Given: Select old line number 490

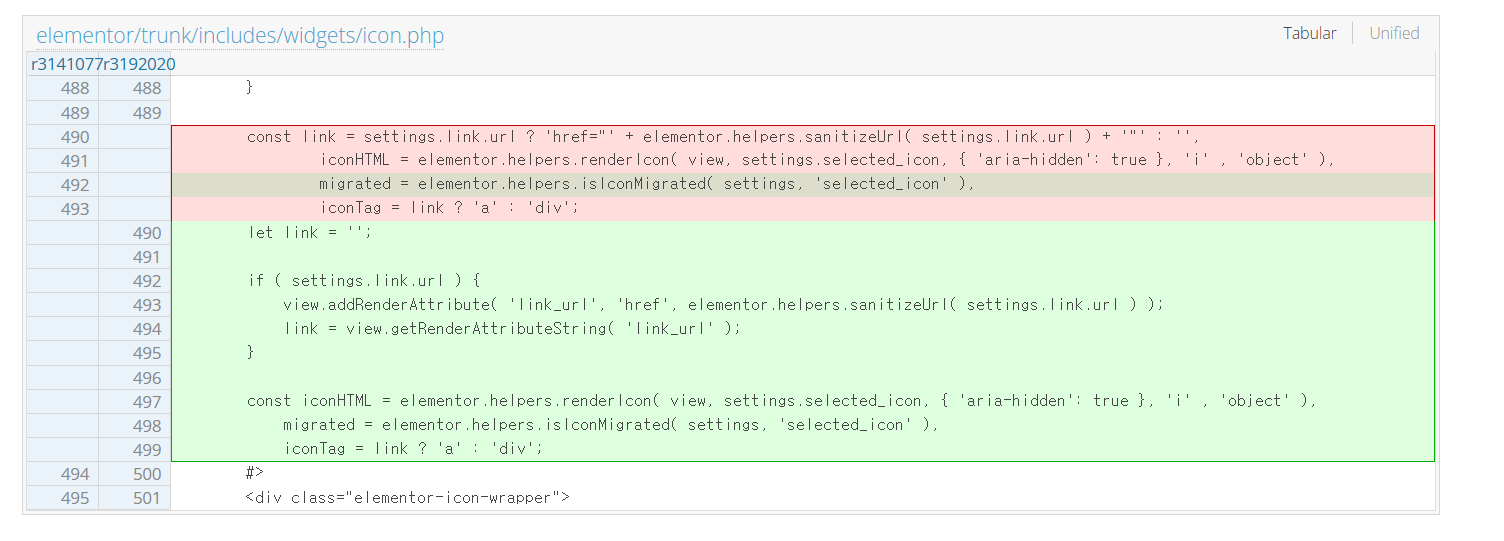Looking at the screenshot, I should coord(63,137).
